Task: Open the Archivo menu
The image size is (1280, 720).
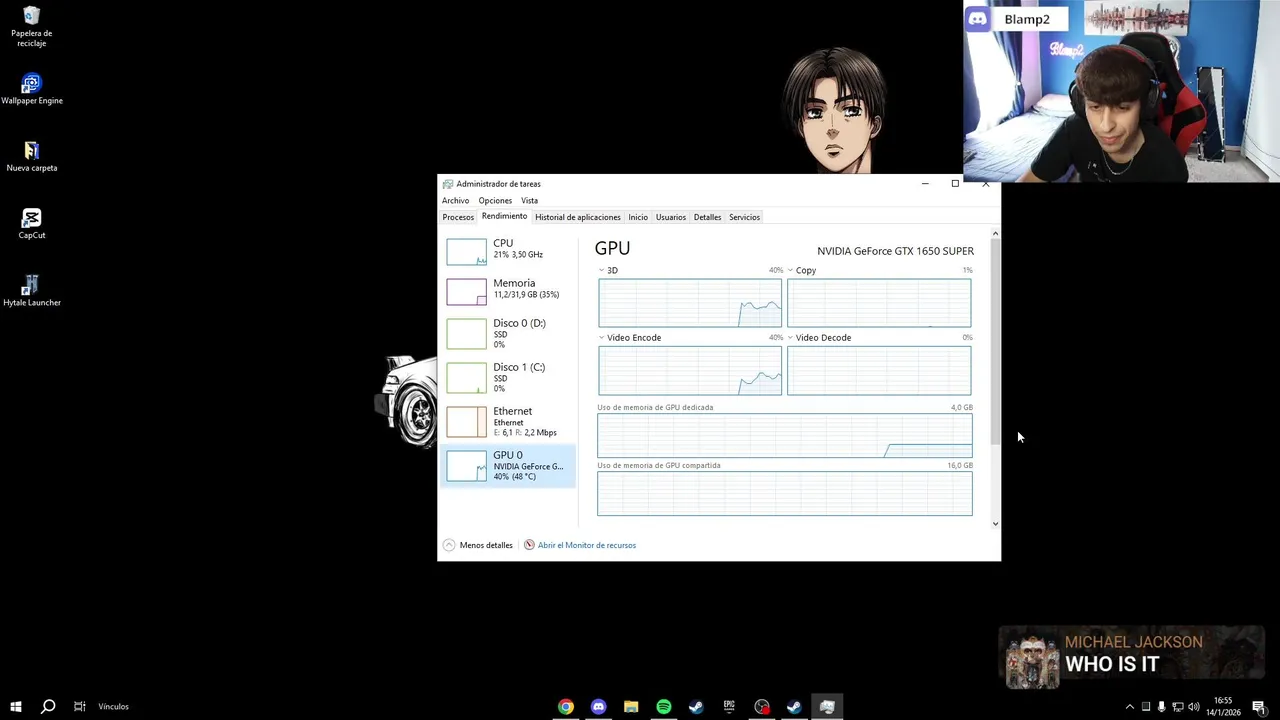Action: (x=455, y=200)
